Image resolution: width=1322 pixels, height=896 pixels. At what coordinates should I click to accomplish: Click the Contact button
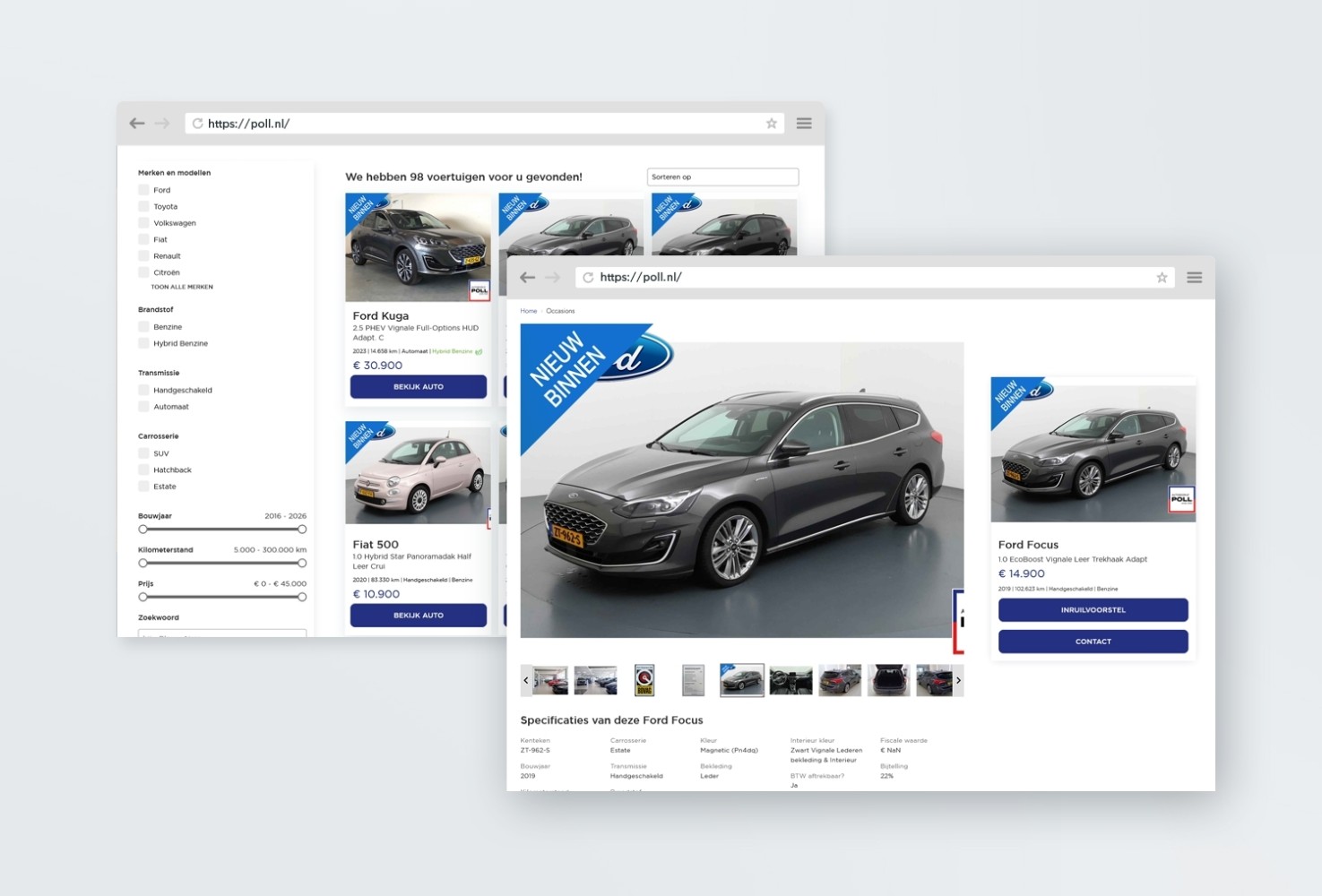[1093, 642]
